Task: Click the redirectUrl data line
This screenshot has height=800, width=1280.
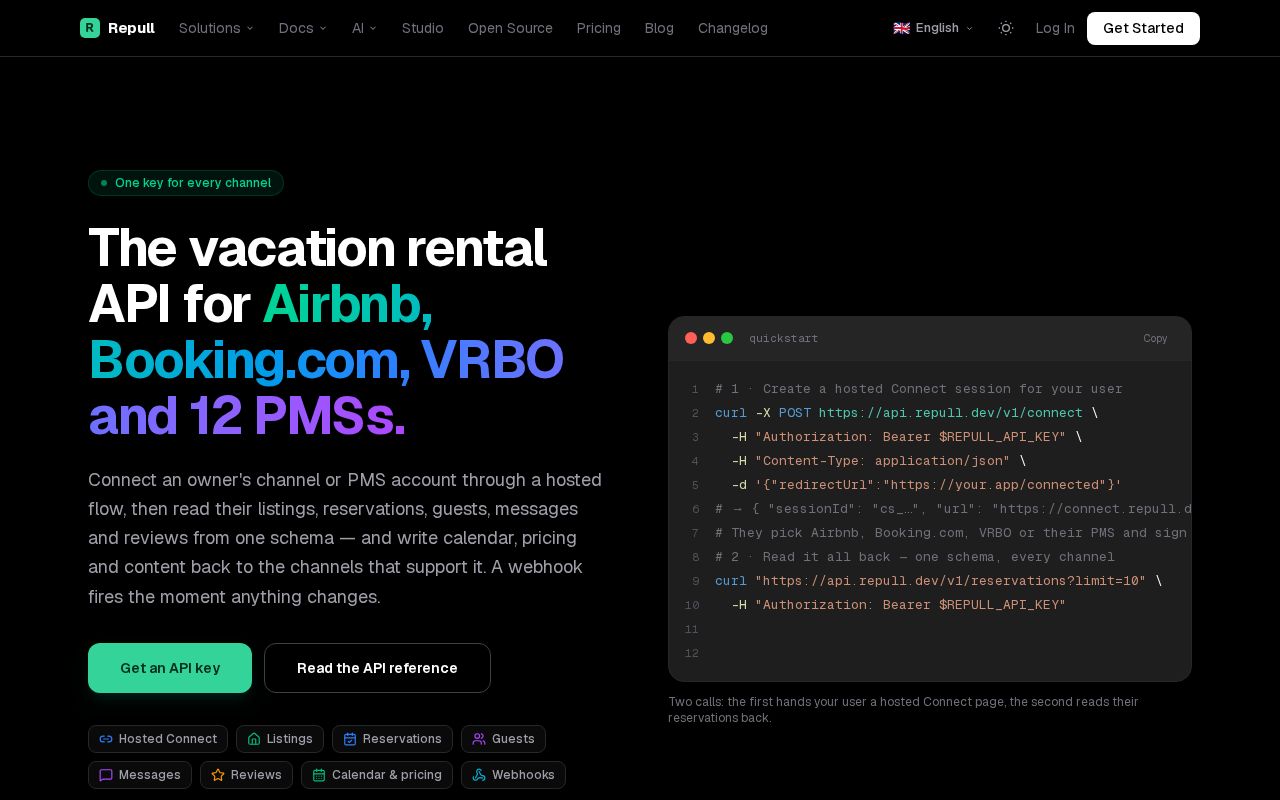Action: point(926,485)
